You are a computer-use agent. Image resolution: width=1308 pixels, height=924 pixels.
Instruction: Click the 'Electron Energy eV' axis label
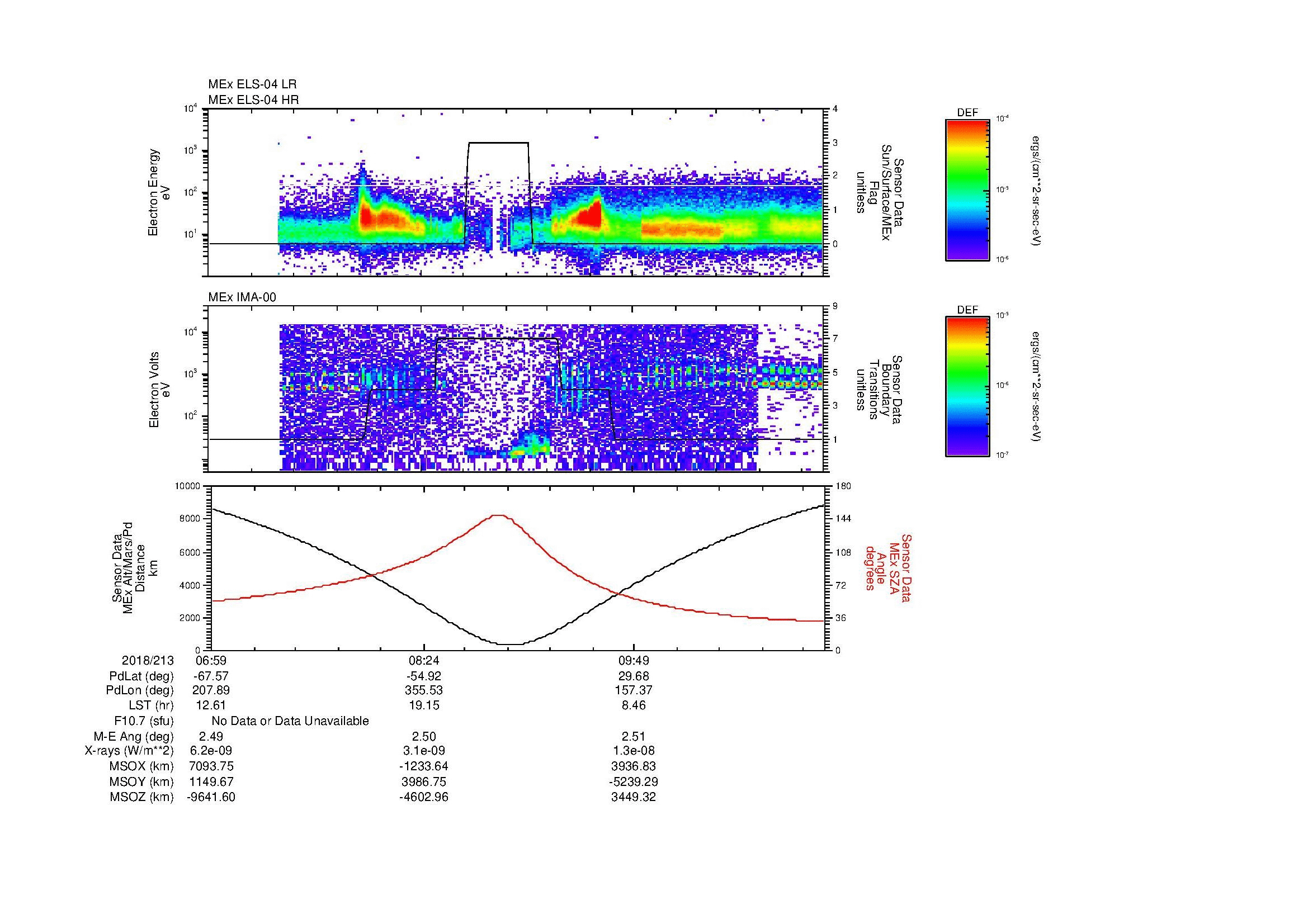159,192
